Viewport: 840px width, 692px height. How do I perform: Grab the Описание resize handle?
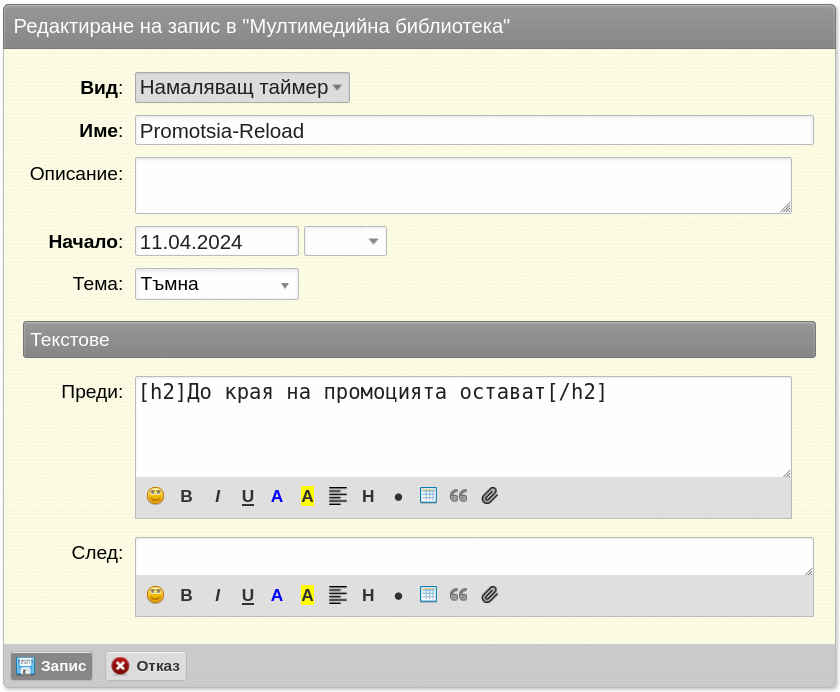point(785,208)
